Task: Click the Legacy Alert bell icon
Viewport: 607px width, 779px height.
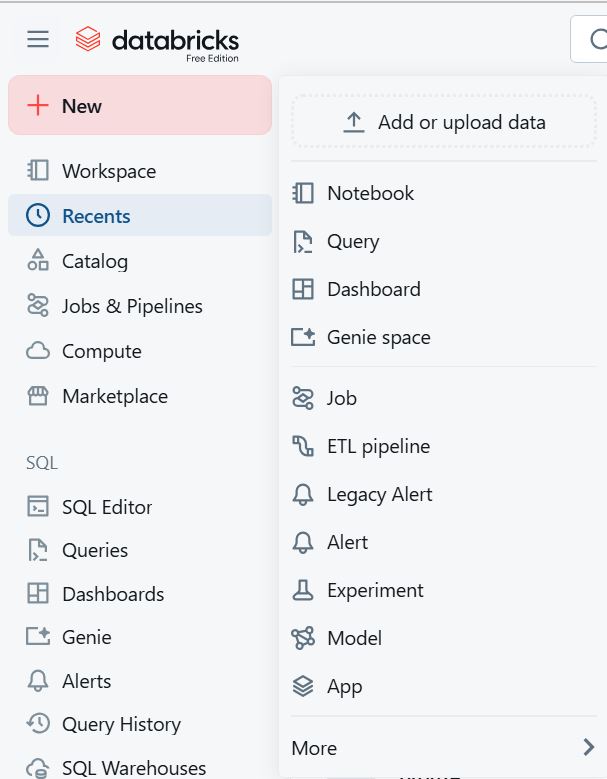Action: (x=303, y=494)
